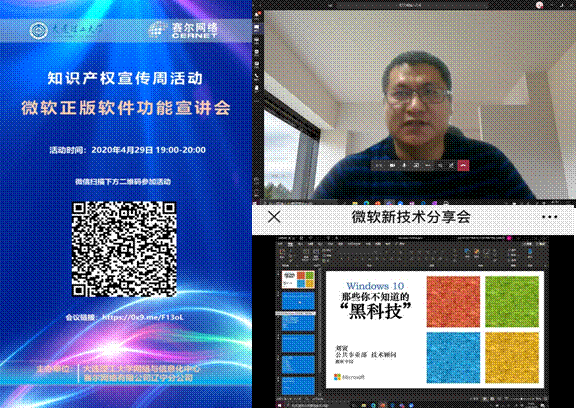Close the 微软新技术分享会 page with X
This screenshot has height=408, width=576.
point(274,217)
